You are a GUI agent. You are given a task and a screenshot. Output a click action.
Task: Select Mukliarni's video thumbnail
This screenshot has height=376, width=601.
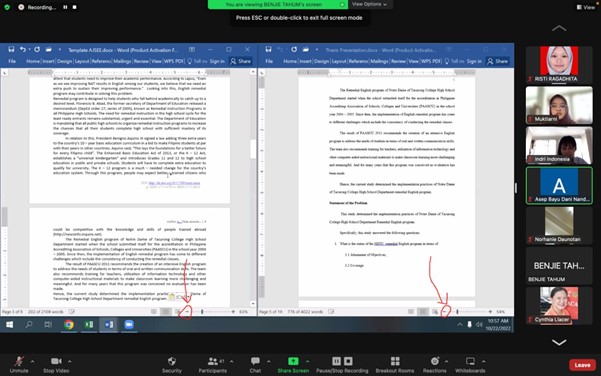click(559, 105)
